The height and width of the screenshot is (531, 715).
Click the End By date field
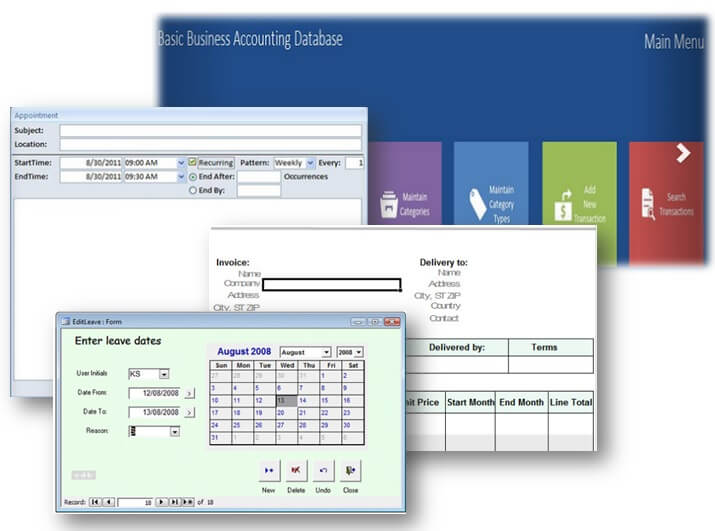coord(259,191)
